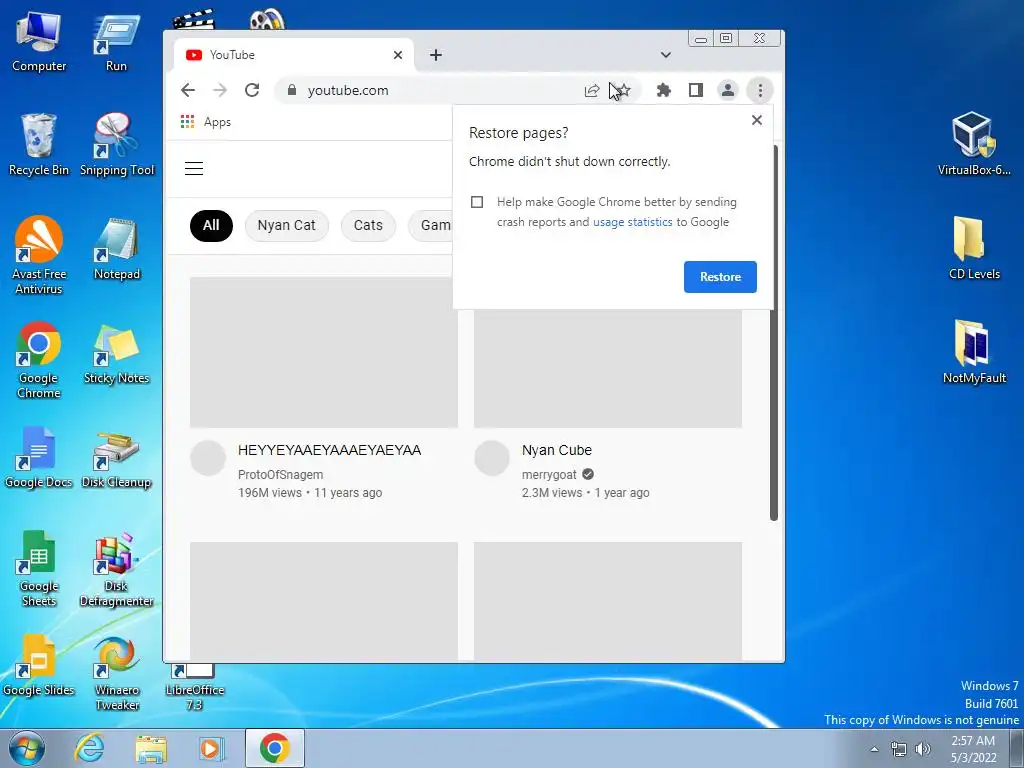Select the Google Chrome desktop shortcut
Screen dimensions: 1024x768
click(39, 360)
